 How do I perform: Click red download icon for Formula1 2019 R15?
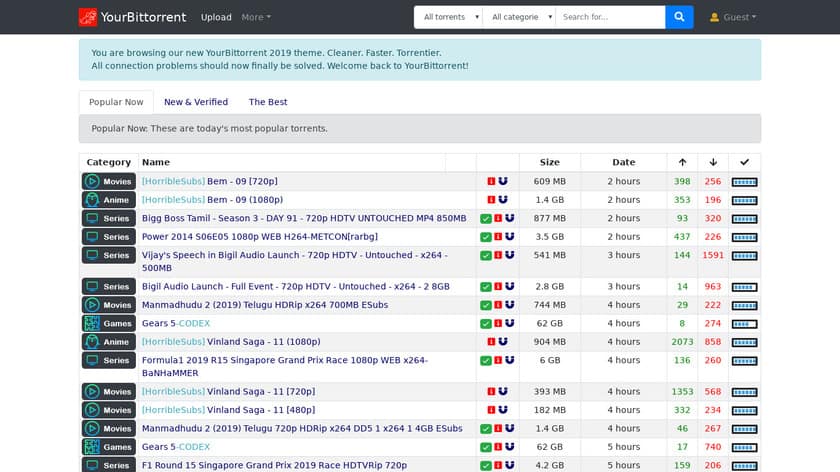(498, 360)
